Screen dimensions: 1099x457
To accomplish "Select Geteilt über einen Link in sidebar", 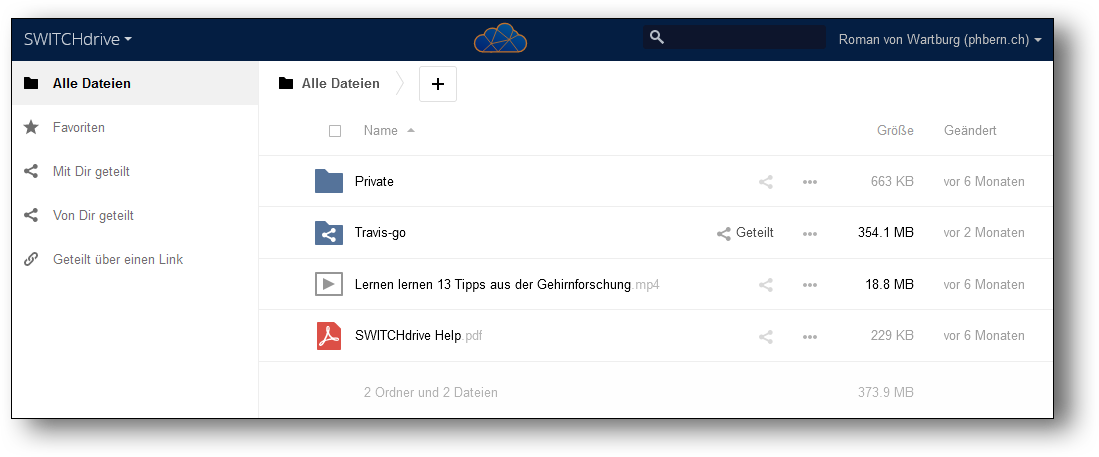I will (x=118, y=260).
